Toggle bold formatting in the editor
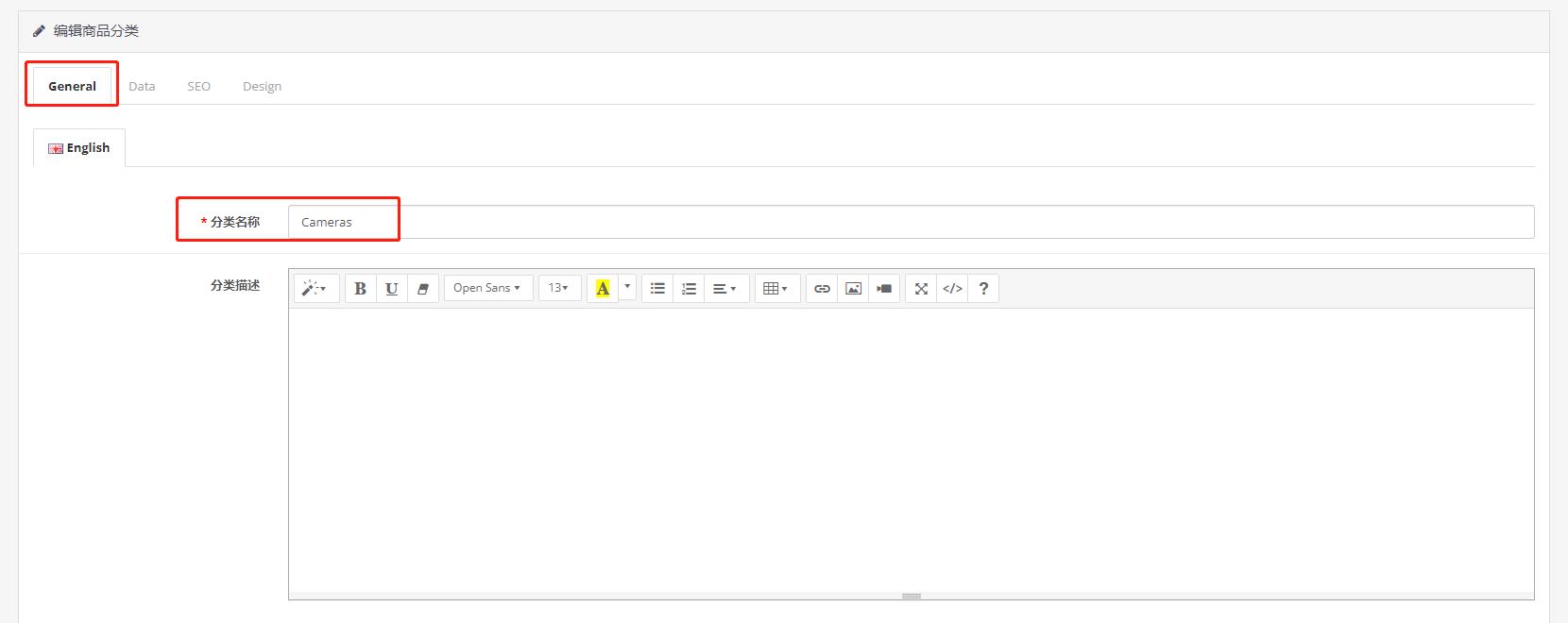Screen dimensions: 1568x623 click(x=360, y=289)
